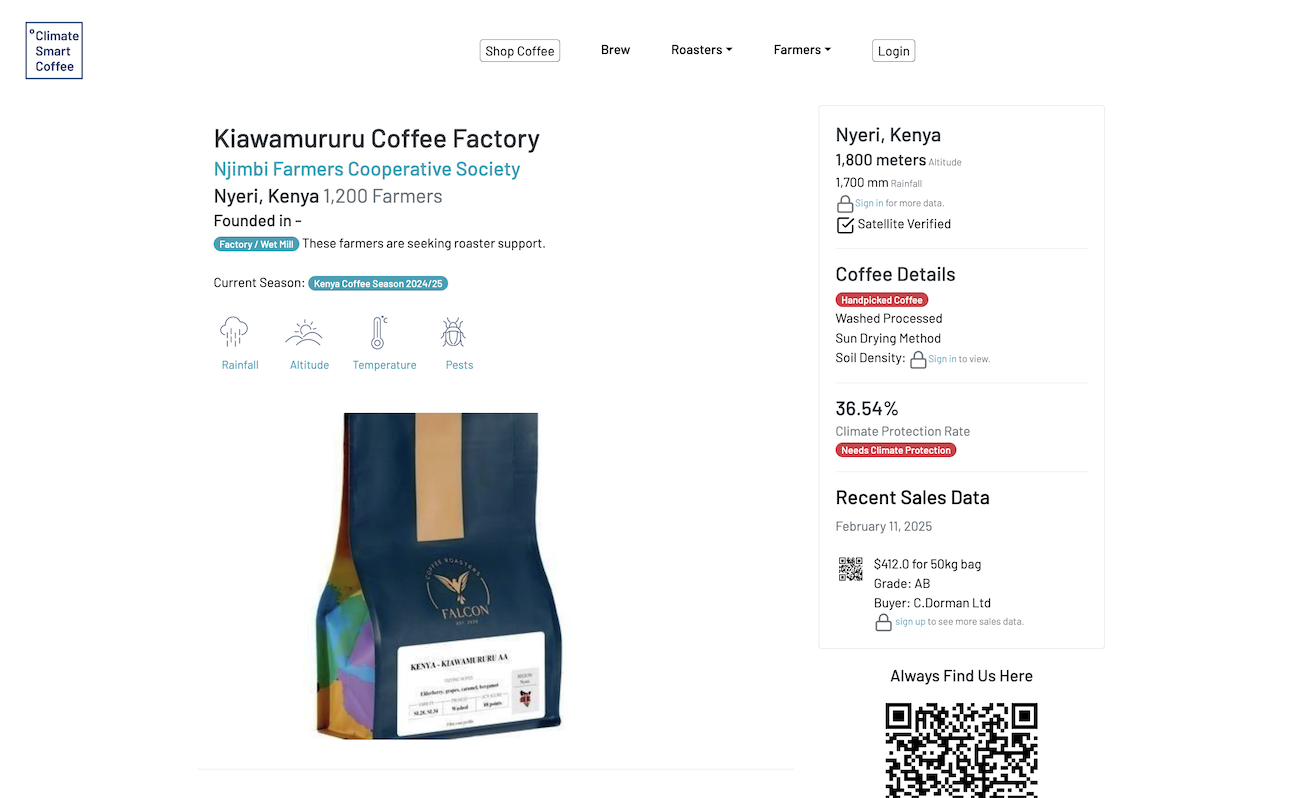
Task: Open the Brew menu item
Action: pyautogui.click(x=615, y=50)
